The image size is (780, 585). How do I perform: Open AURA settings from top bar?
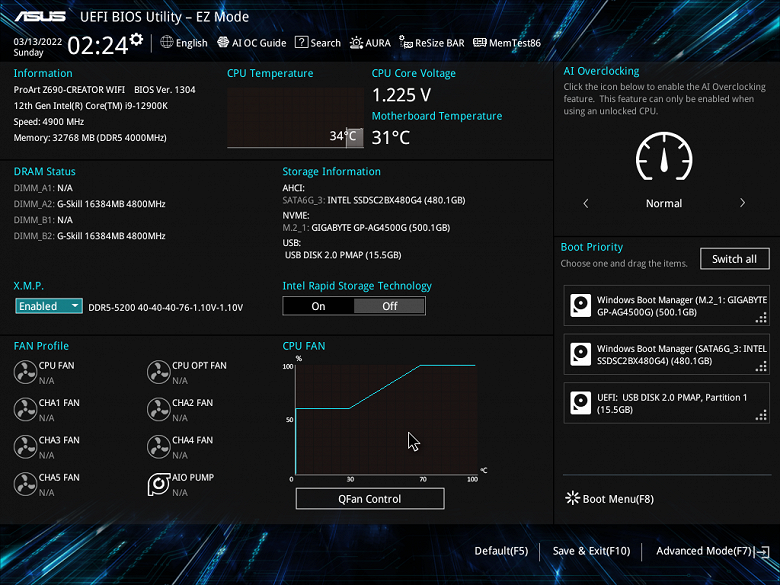[x=370, y=43]
